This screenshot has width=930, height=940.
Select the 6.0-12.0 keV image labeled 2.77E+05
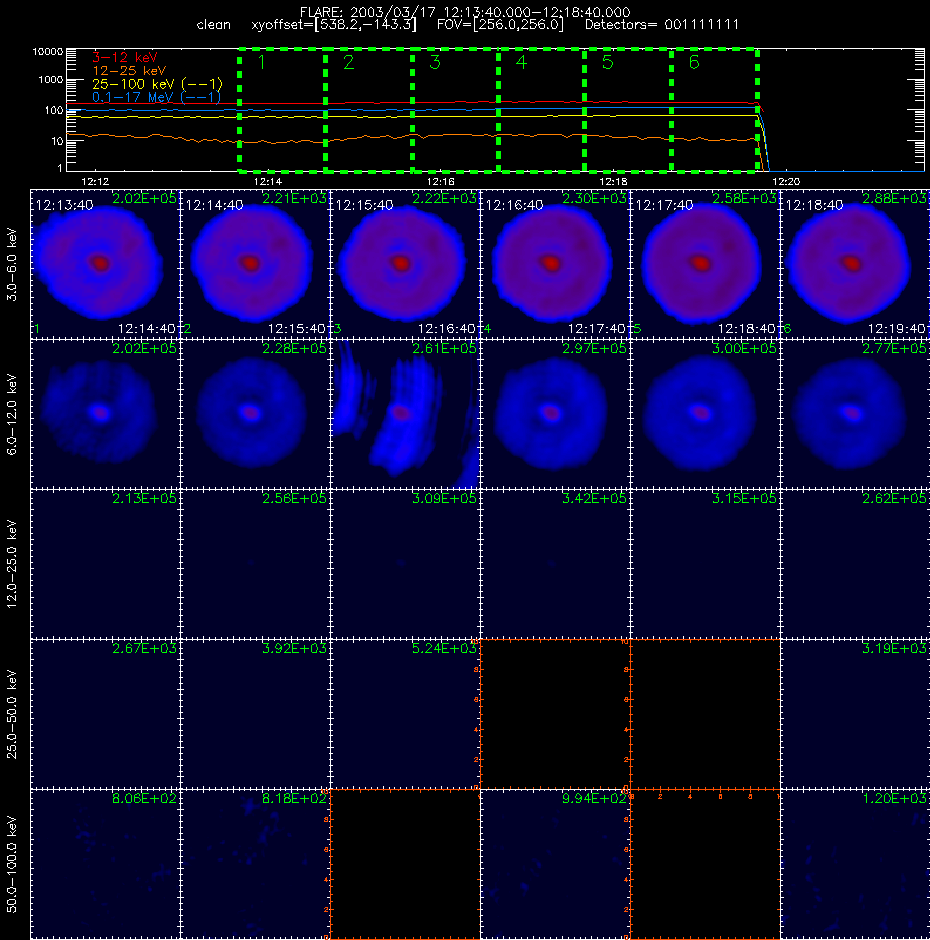click(855, 414)
